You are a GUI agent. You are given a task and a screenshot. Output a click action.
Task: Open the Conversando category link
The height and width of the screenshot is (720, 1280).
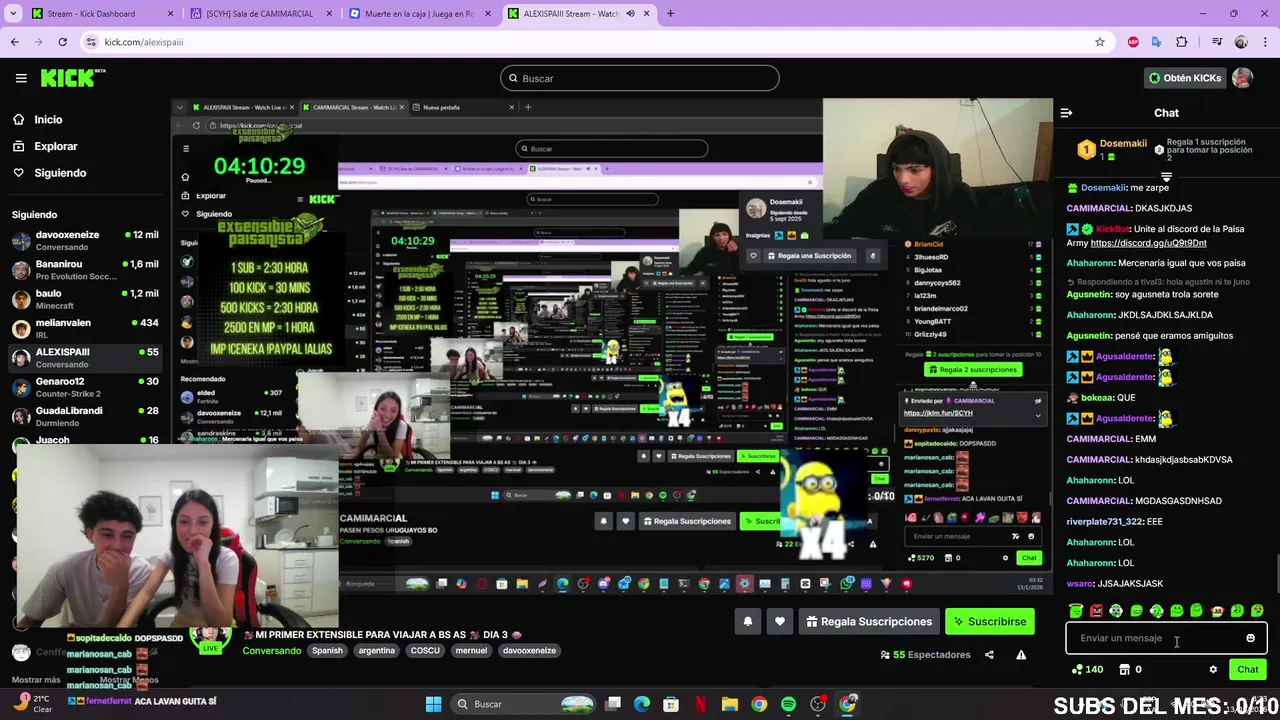click(272, 651)
